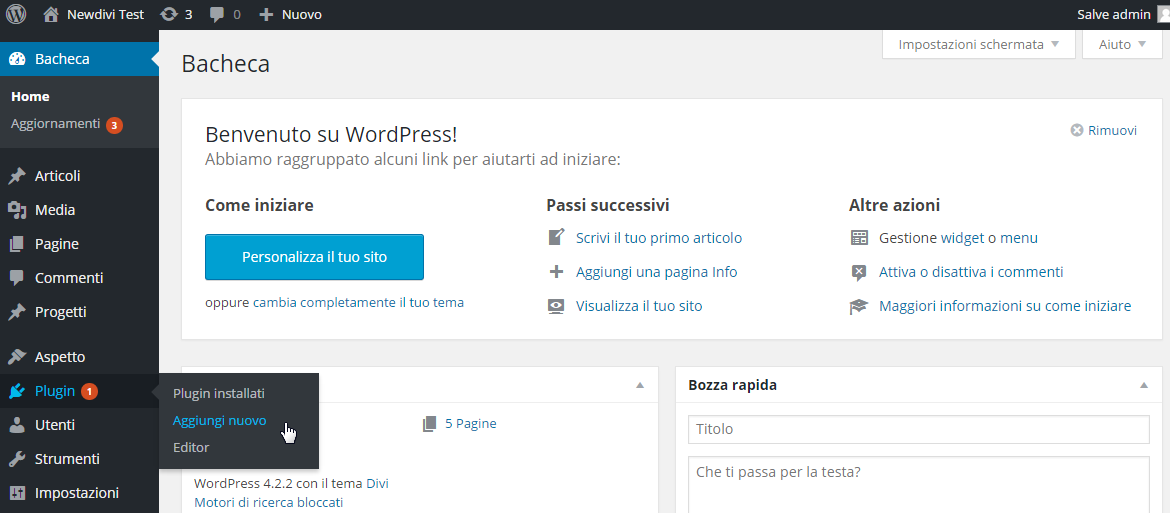Dismiss welcome panel with Rimuovi
This screenshot has height=513, width=1170.
click(1104, 130)
